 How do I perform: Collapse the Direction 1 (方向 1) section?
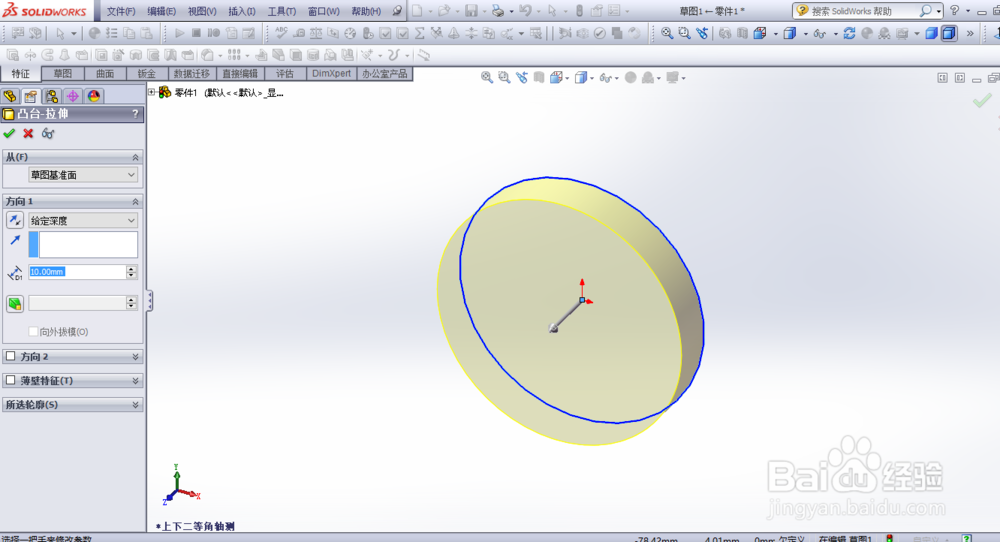point(135,201)
